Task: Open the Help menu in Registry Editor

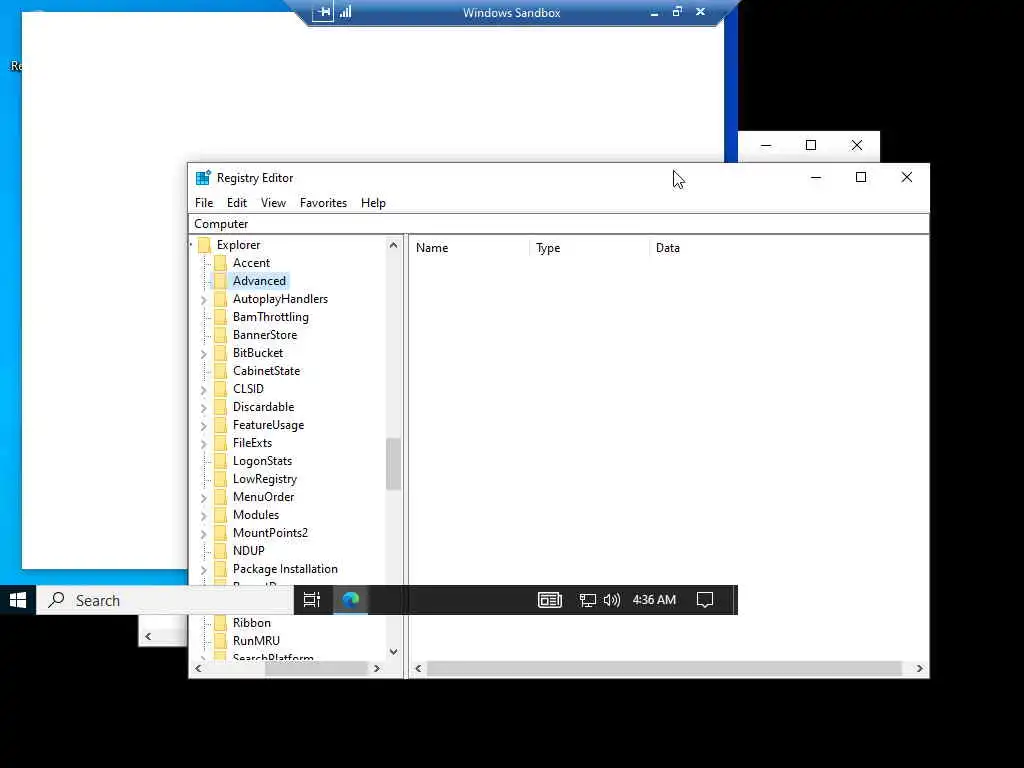Action: pos(373,203)
